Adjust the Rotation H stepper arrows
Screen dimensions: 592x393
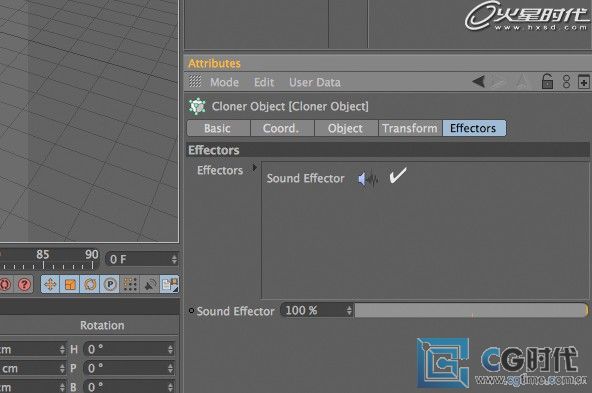171,349
